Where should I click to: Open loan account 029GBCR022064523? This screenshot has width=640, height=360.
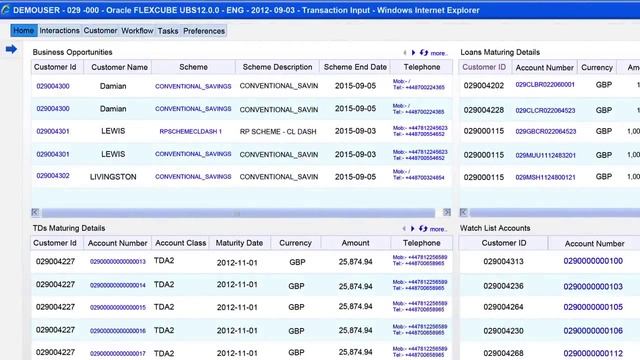pos(546,131)
